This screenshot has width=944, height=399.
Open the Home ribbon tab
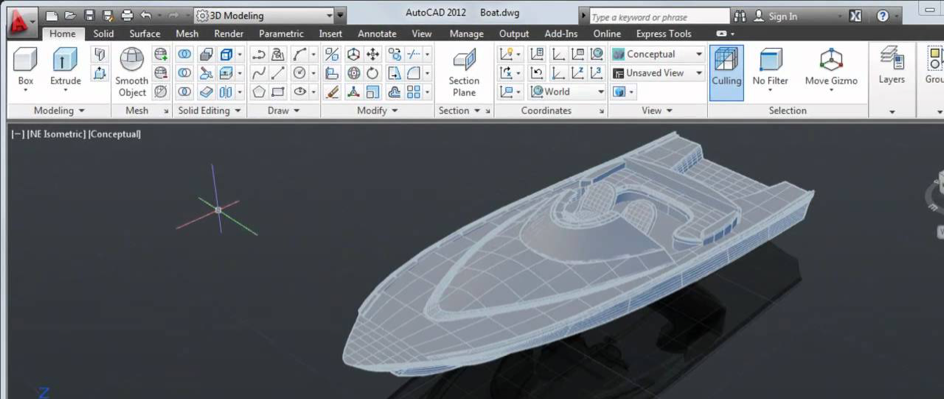63,34
